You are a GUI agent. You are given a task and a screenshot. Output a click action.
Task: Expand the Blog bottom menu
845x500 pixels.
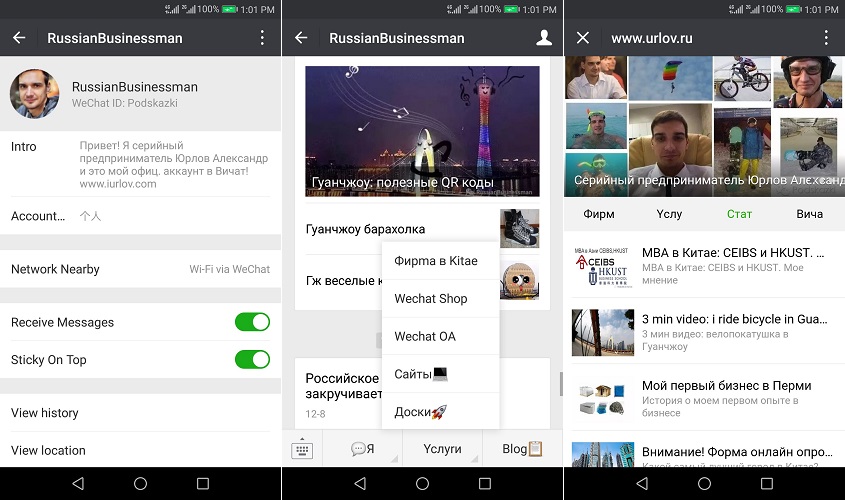click(x=521, y=449)
